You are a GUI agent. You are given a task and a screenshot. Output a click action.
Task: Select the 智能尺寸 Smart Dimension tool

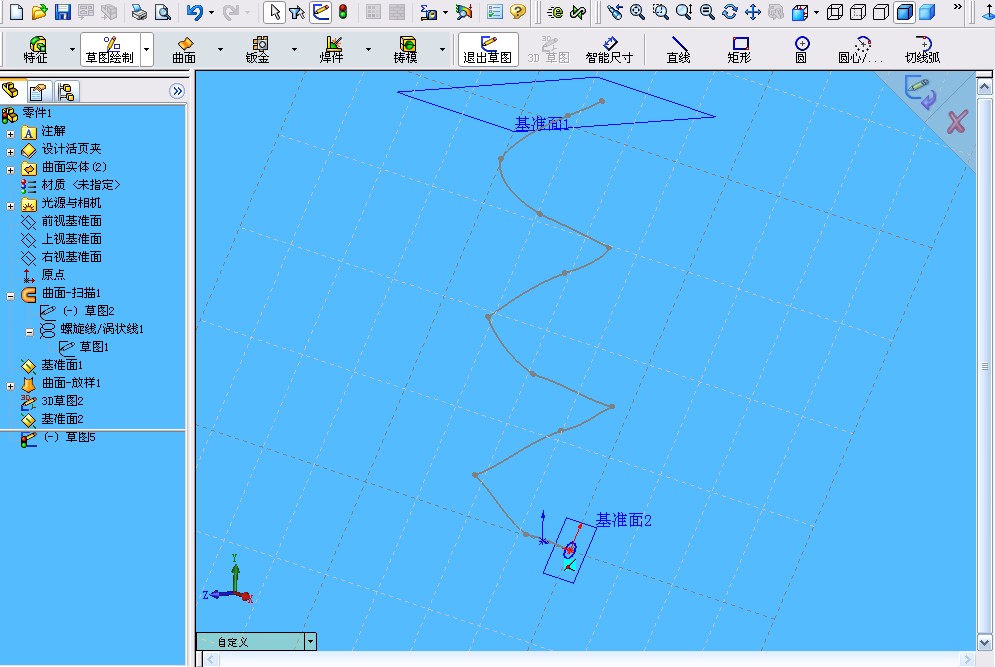(x=609, y=50)
